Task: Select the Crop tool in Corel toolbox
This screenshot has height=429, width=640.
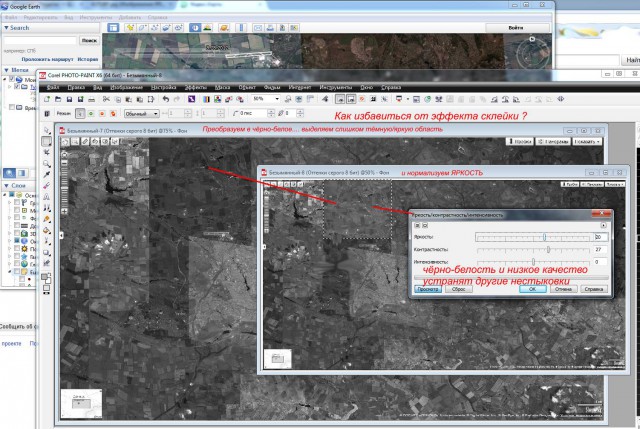Action: point(47,152)
